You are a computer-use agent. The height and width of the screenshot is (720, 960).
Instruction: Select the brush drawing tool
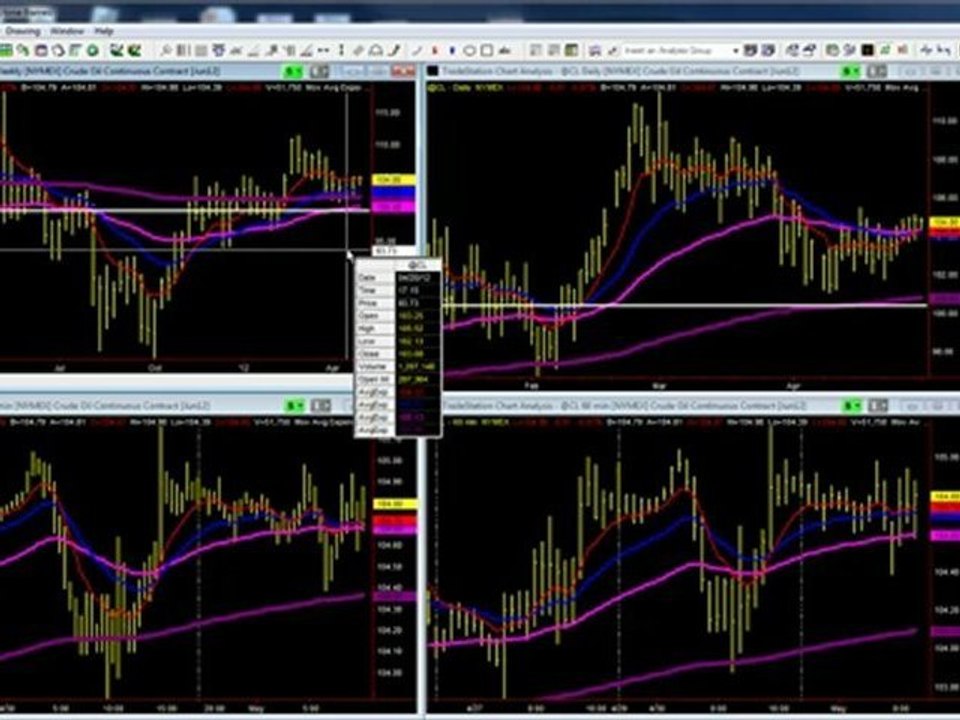tap(394, 50)
